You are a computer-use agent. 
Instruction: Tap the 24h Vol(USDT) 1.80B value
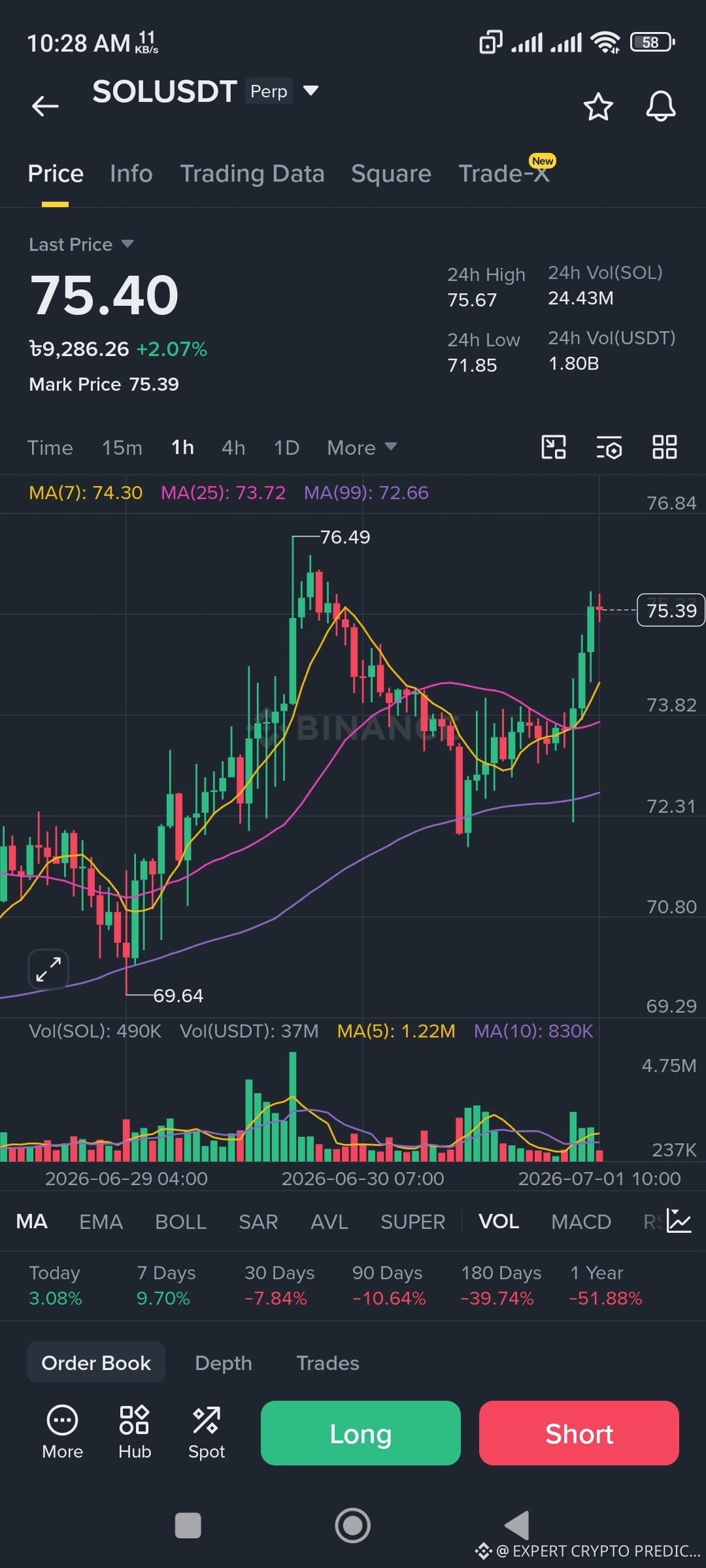[573, 363]
